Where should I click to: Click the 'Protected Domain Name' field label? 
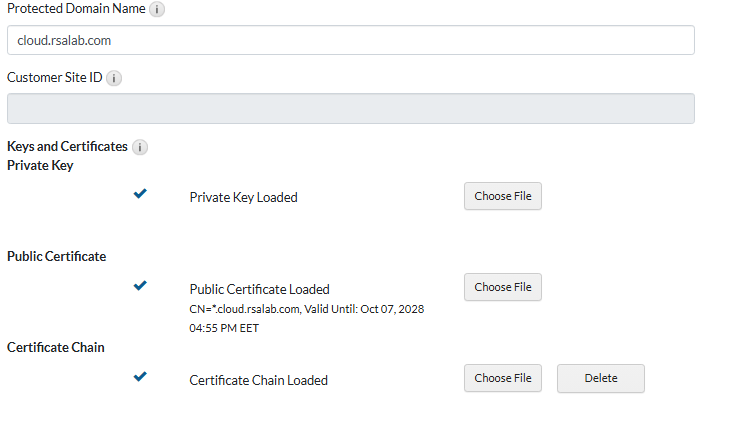(76, 10)
